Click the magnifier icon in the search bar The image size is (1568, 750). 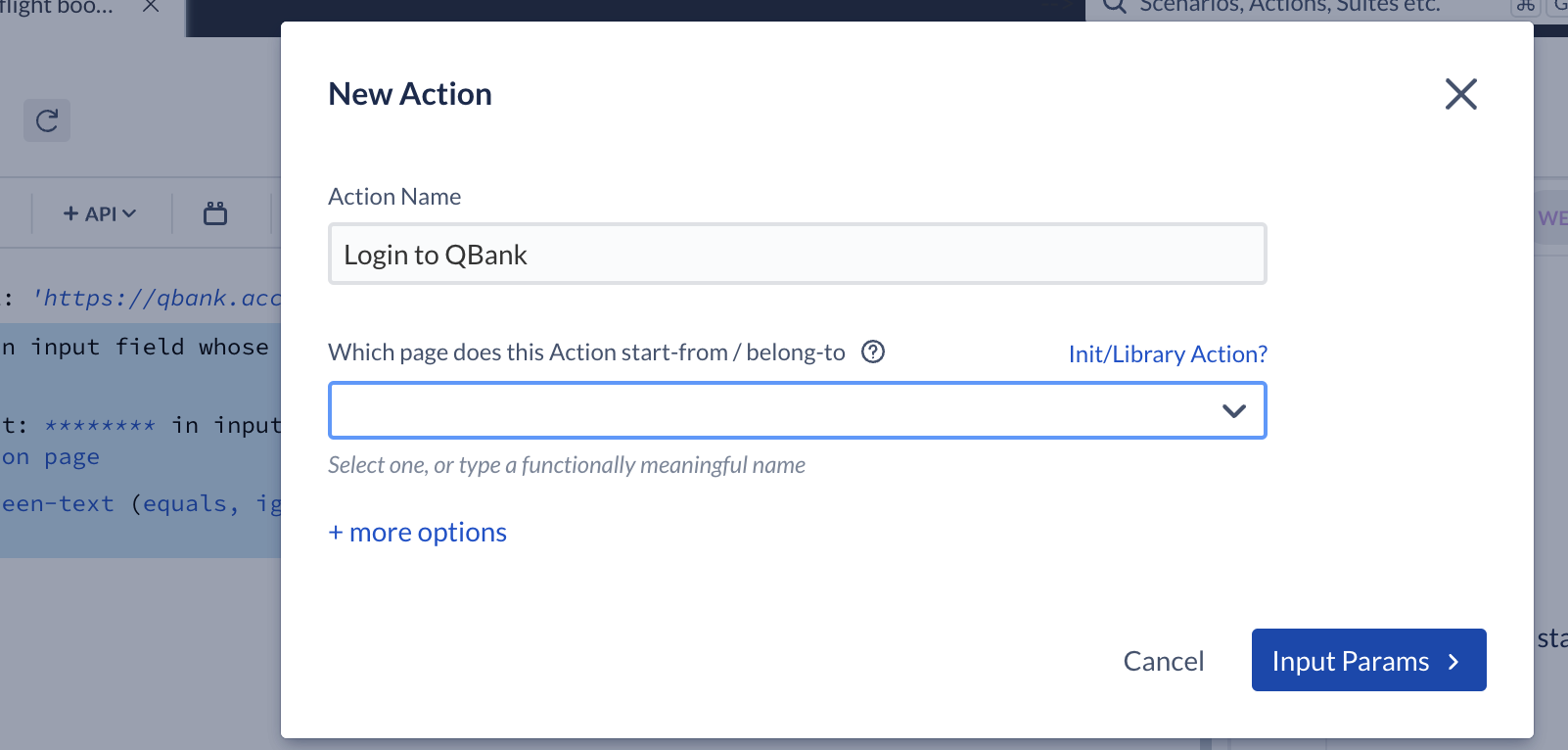point(1115,6)
